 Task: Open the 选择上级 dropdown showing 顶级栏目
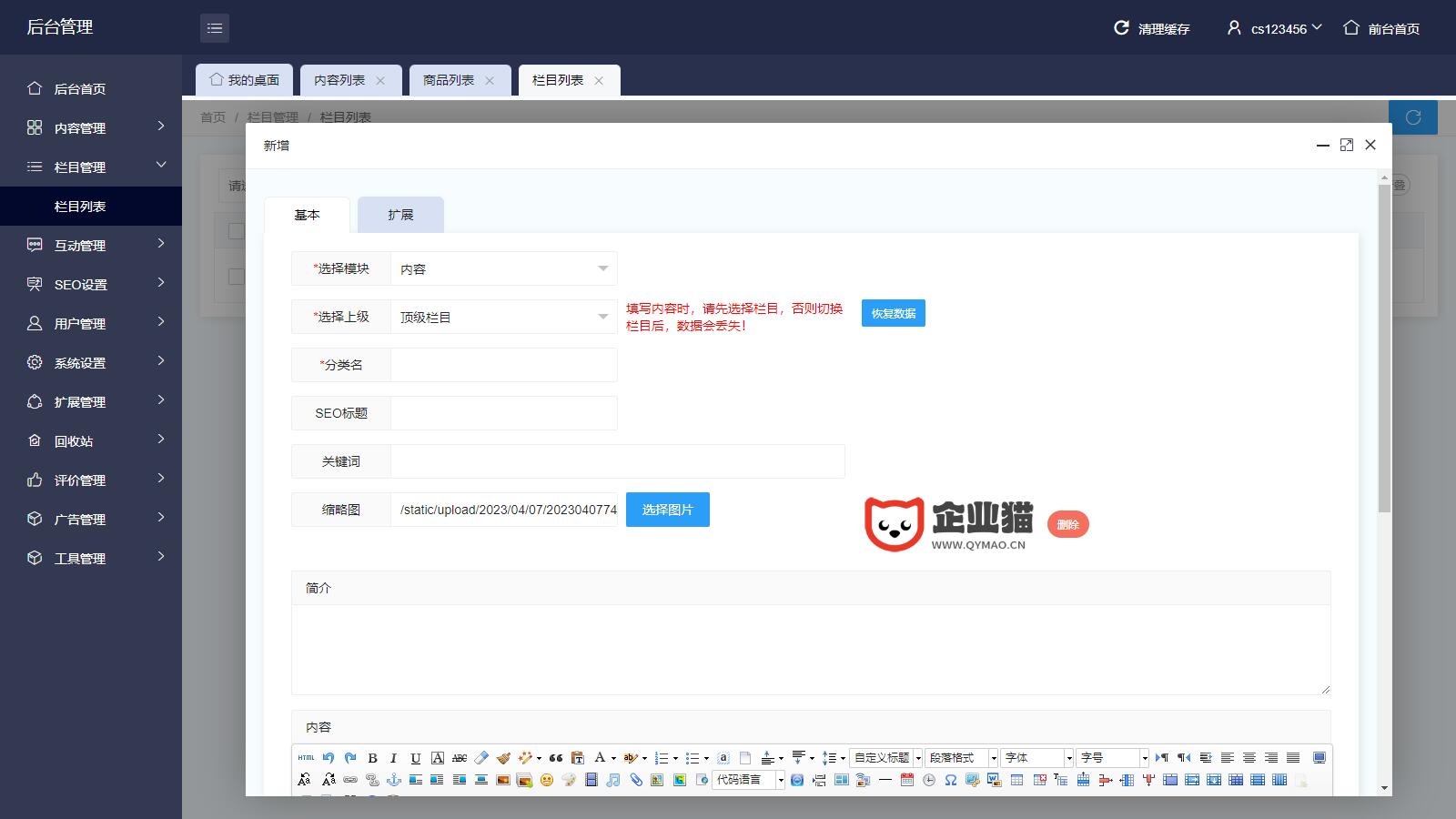pyautogui.click(x=503, y=317)
